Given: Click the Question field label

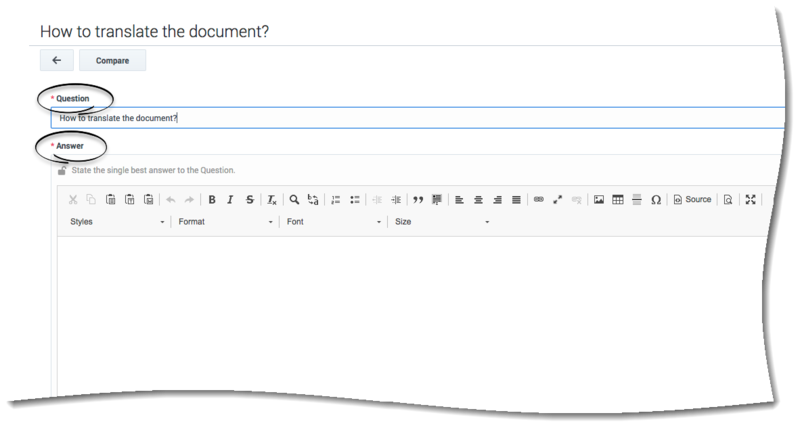Looking at the screenshot, I should [x=72, y=98].
